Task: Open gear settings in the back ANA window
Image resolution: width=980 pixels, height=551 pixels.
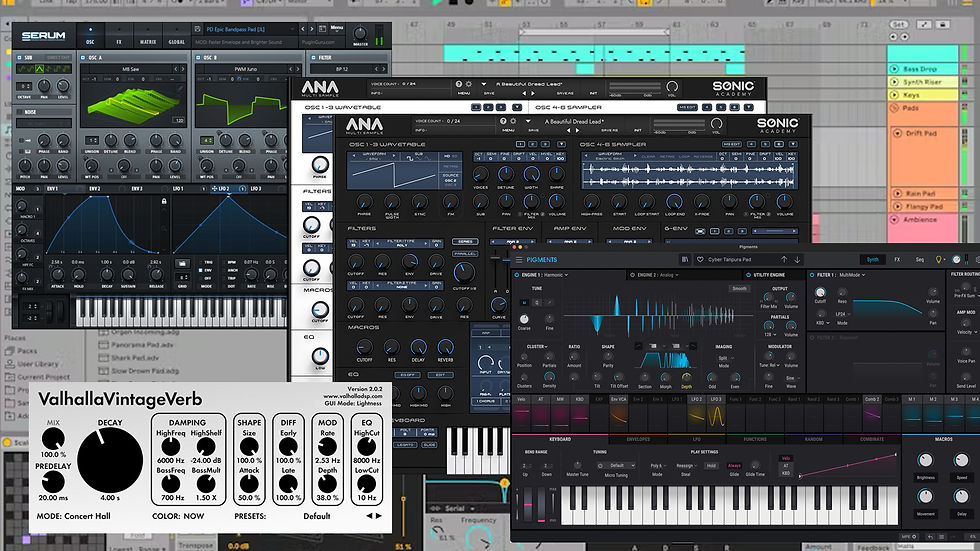Action: click(468, 84)
